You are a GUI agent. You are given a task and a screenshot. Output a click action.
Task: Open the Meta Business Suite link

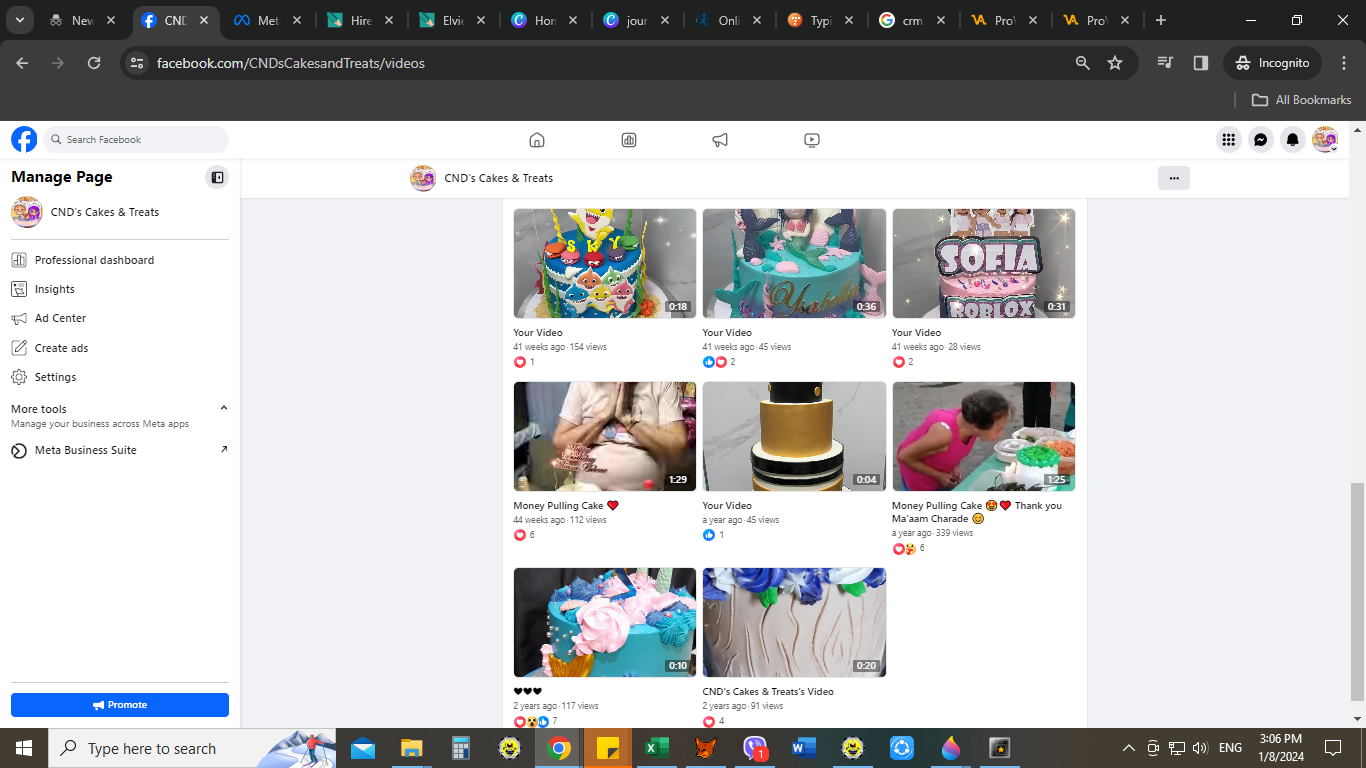tap(86, 450)
